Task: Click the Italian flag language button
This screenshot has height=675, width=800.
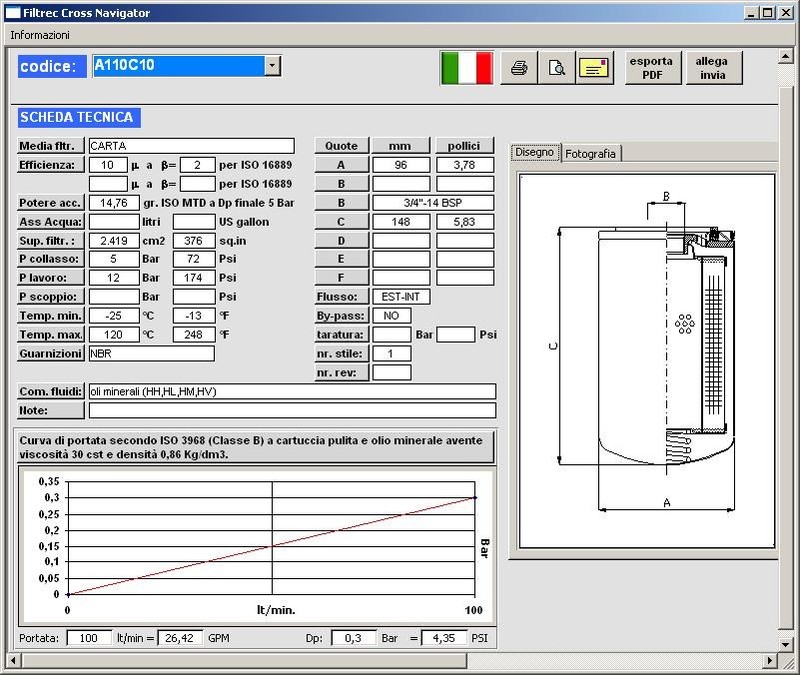Action: pos(467,68)
